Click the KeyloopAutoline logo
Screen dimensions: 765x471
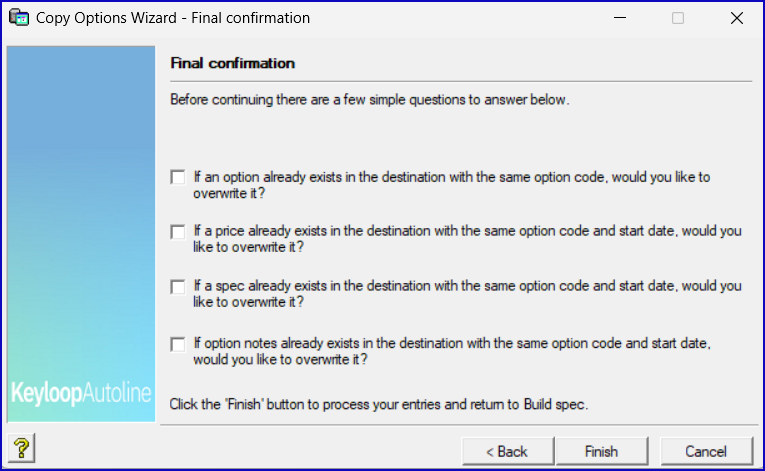point(81,393)
